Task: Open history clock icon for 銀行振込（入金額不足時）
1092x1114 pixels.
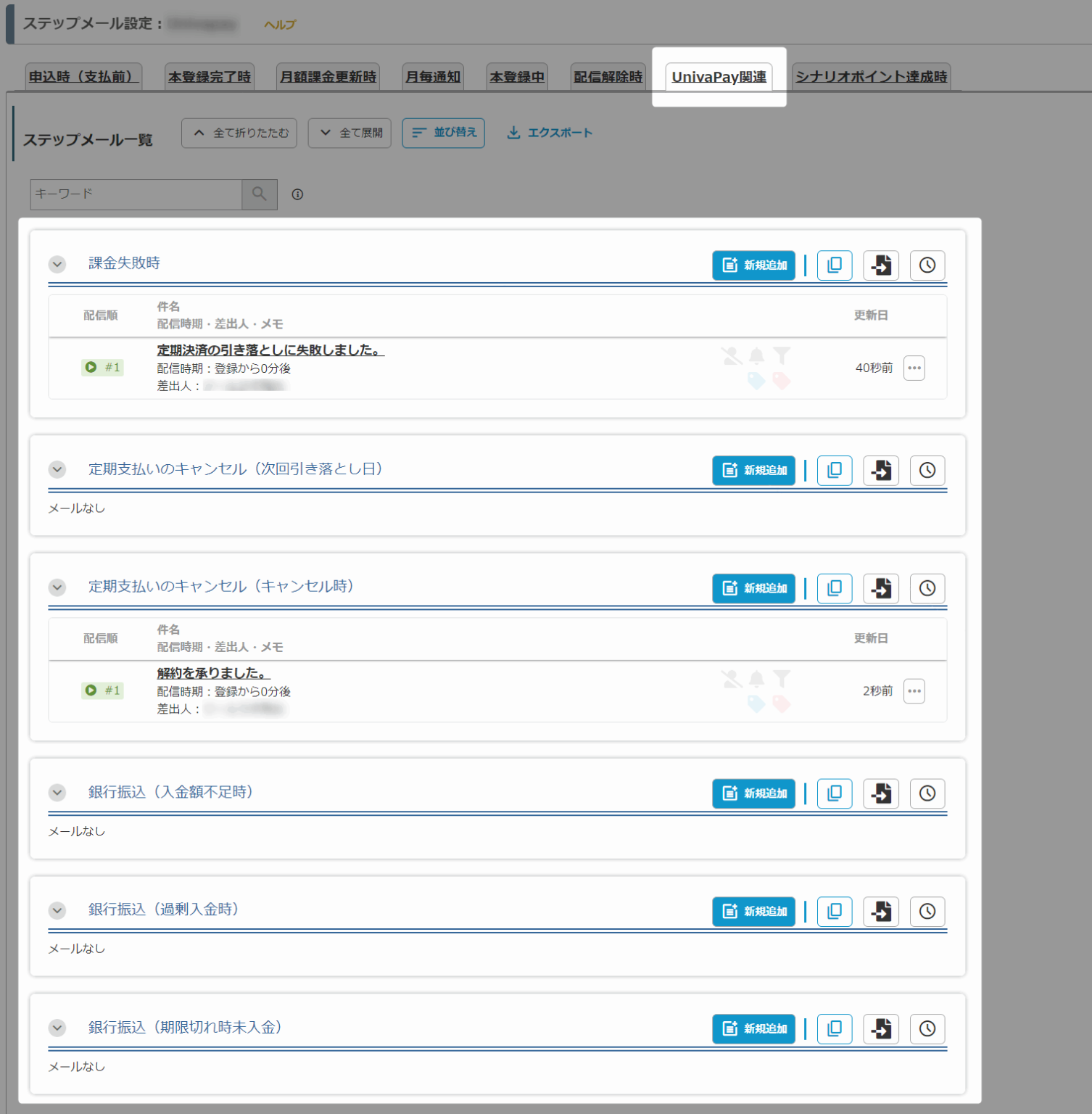Action: point(927,793)
